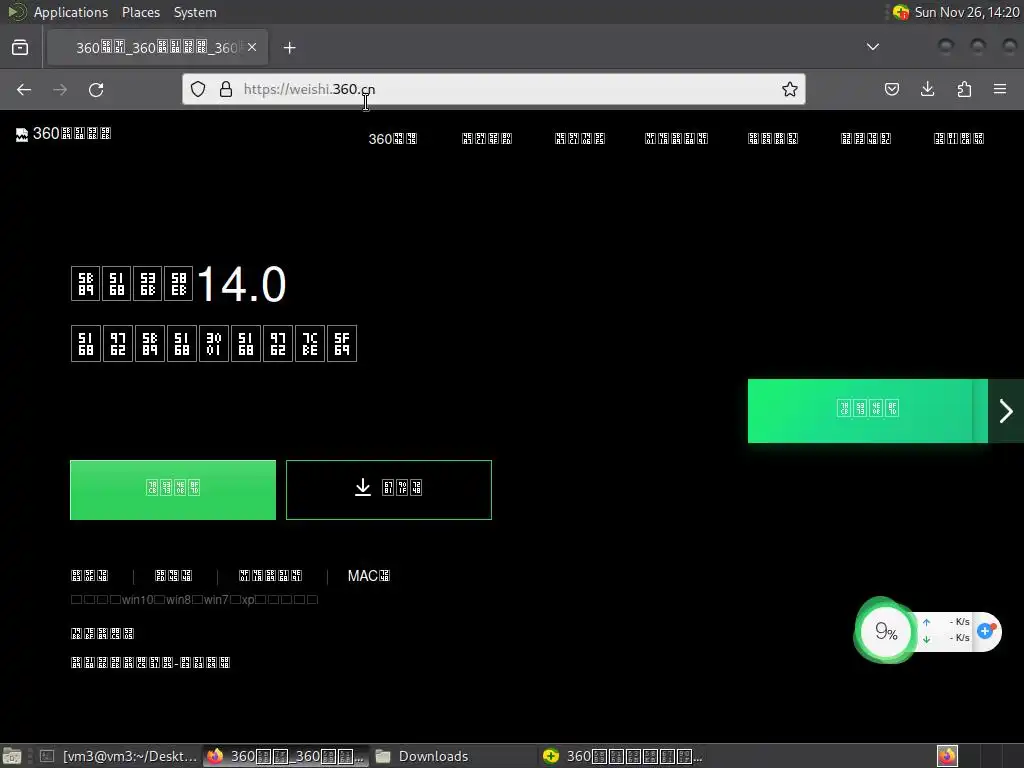The width and height of the screenshot is (1024, 768).
Task: Switch to the Firefox 360 taskbar window
Action: pos(286,756)
